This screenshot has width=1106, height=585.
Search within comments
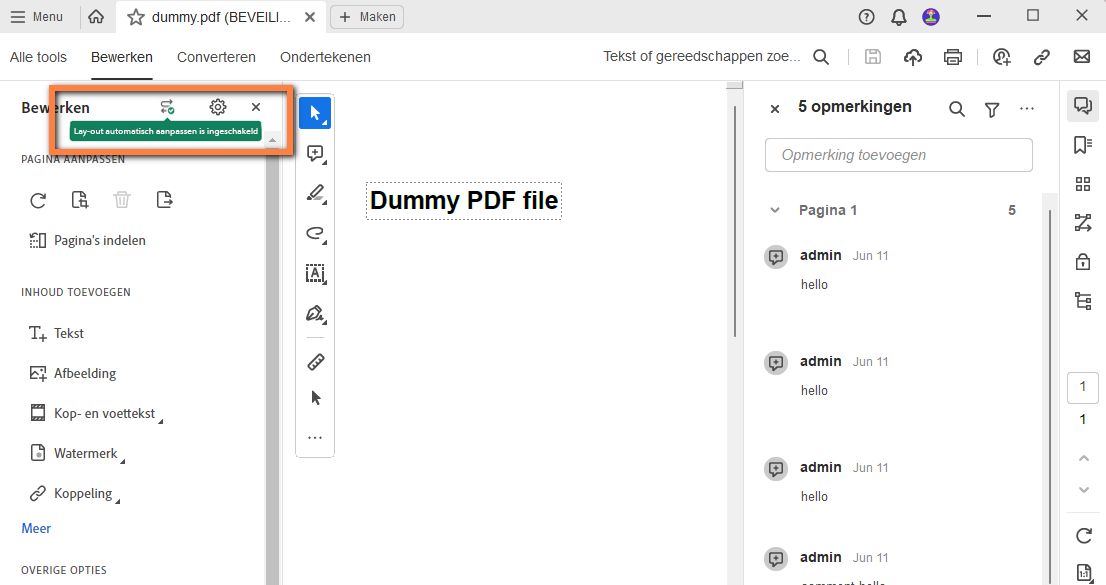pyautogui.click(x=956, y=109)
